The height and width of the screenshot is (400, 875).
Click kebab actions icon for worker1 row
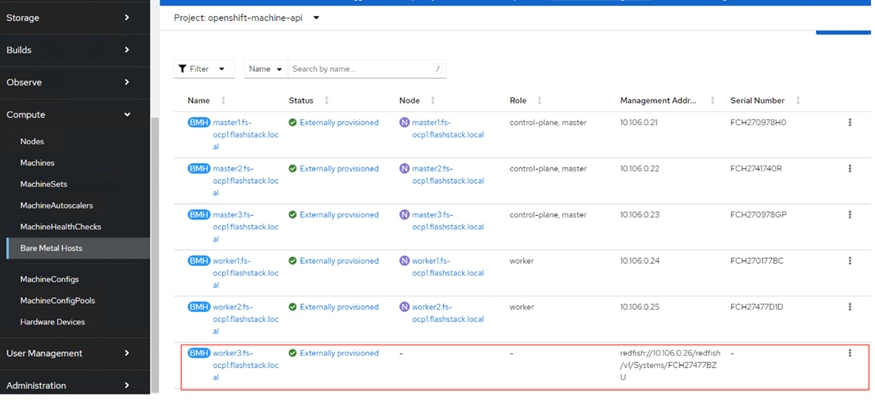[850, 261]
